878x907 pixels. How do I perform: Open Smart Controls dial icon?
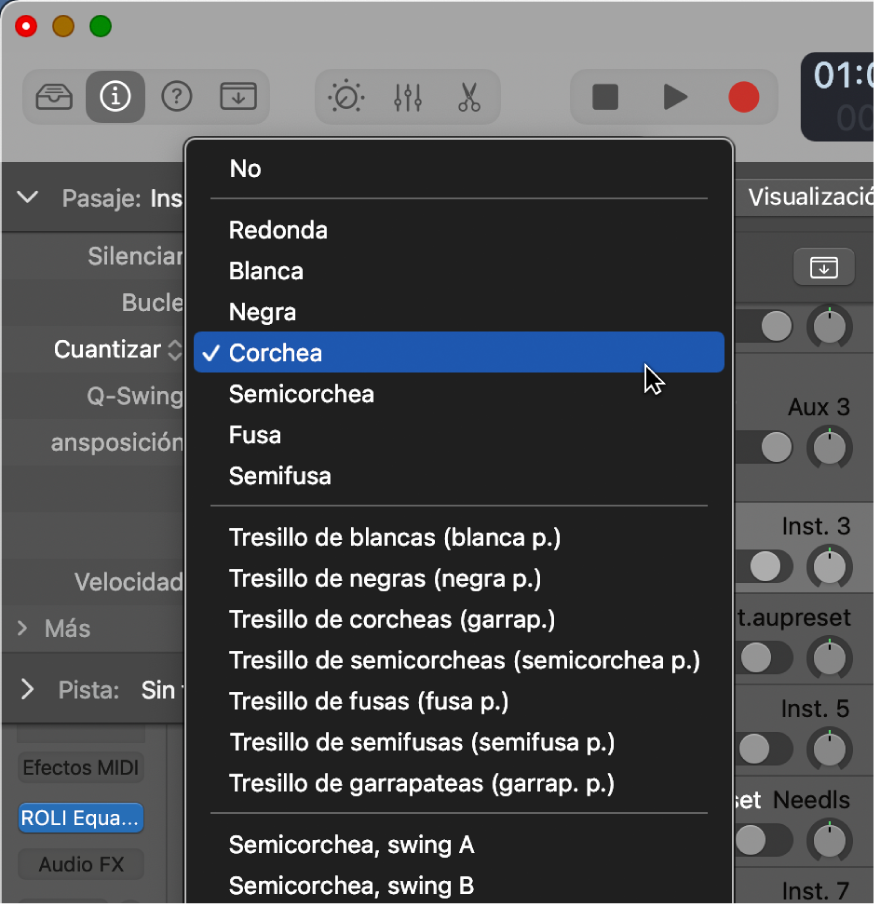(x=346, y=97)
